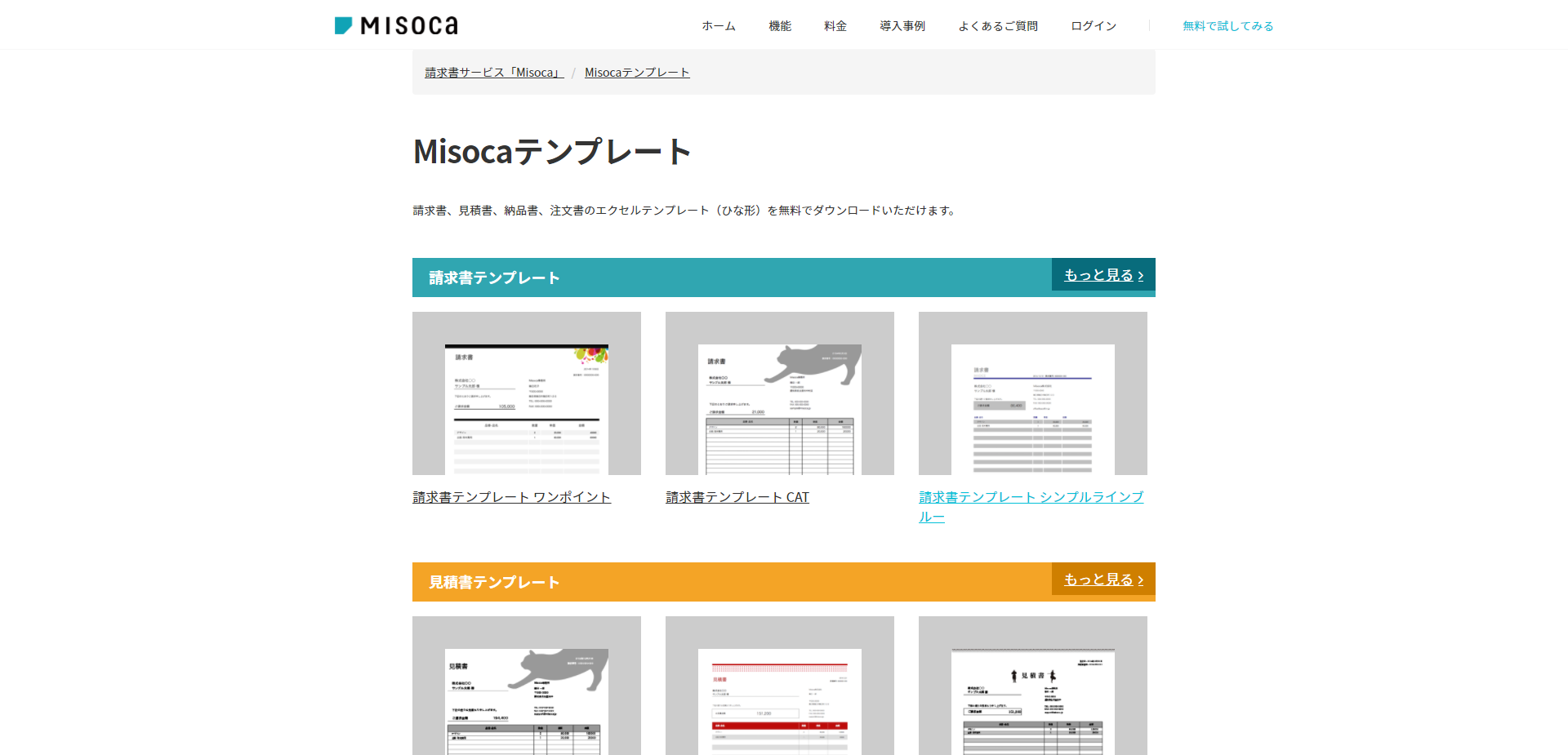This screenshot has height=755, width=1568.
Task: Open 請求書テンプレート CAT link
Action: (x=737, y=496)
